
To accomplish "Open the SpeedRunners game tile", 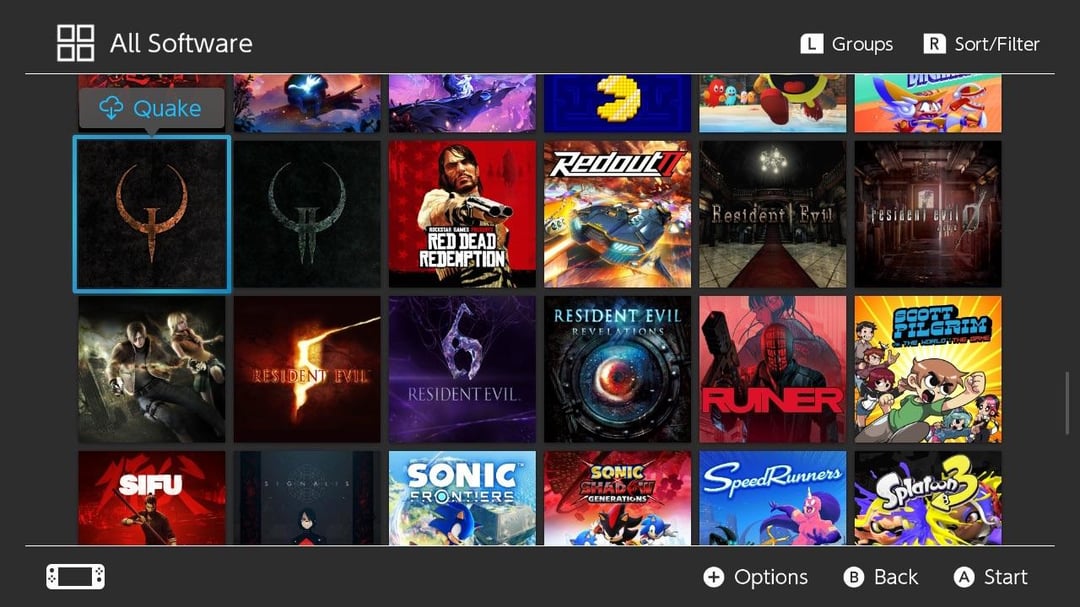I will coord(772,497).
